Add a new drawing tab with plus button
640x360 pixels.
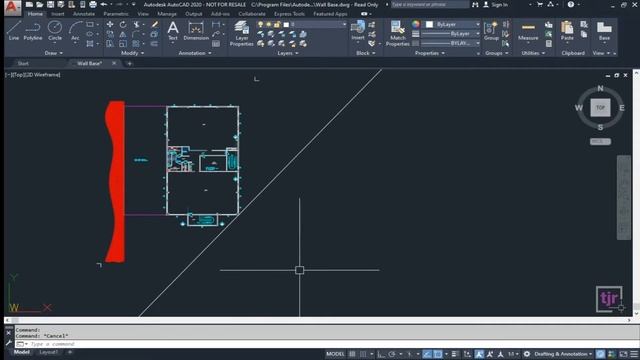pyautogui.click(x=129, y=63)
